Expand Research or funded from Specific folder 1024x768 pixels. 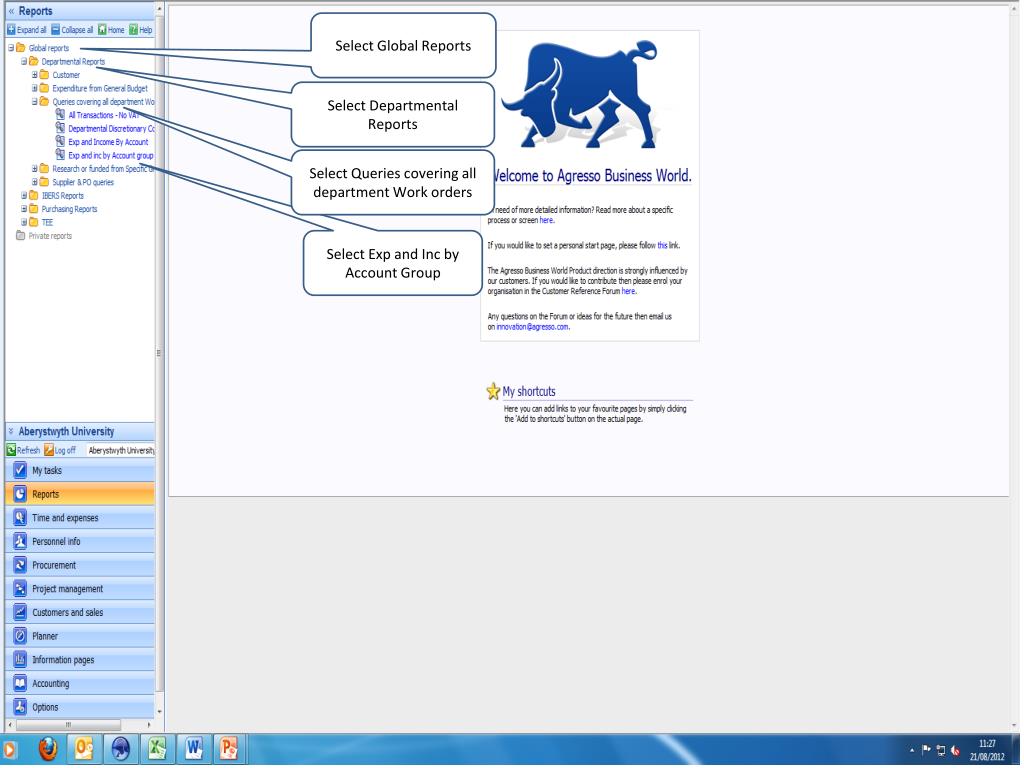pyautogui.click(x=35, y=168)
